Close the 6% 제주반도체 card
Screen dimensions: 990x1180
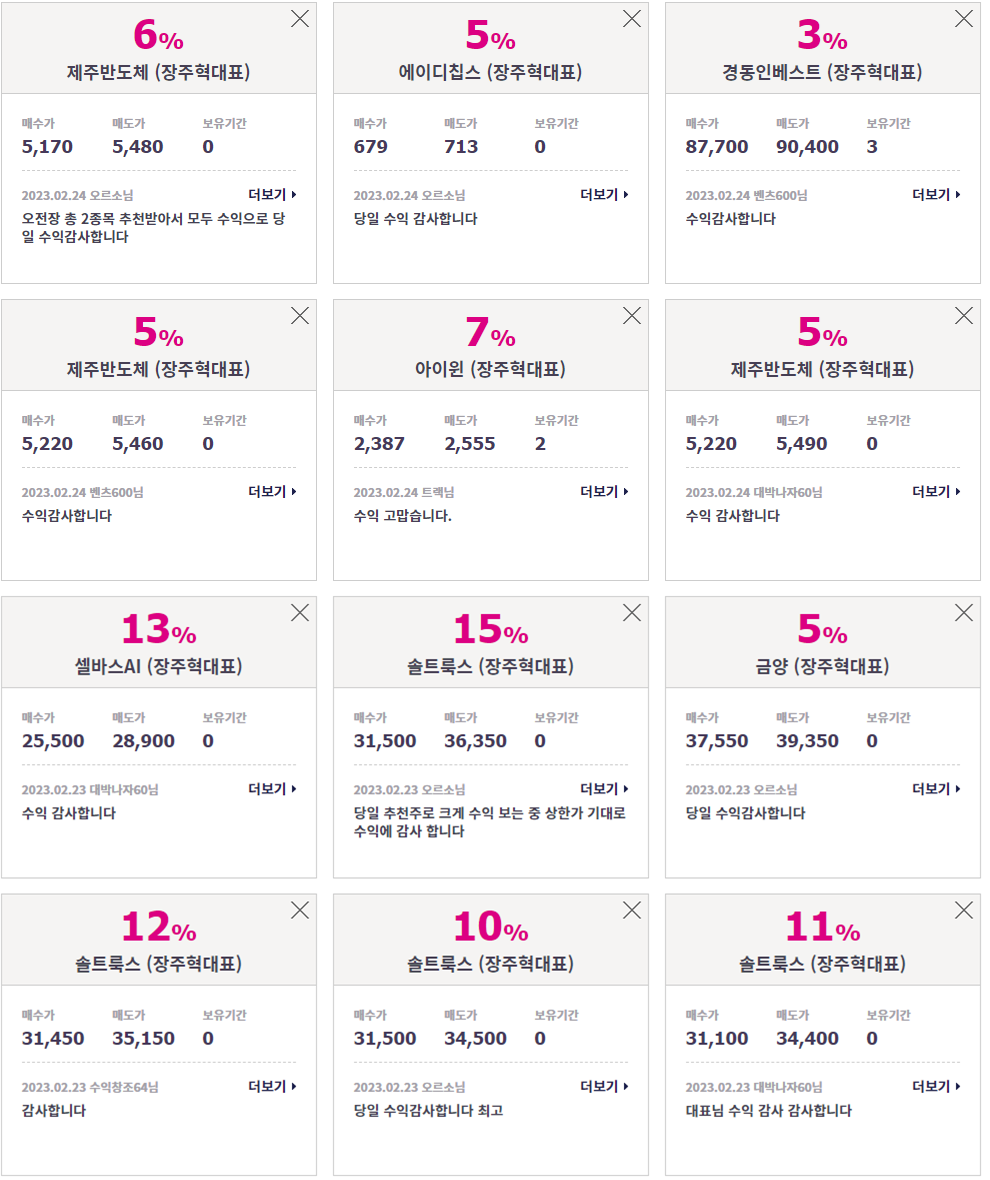click(x=300, y=19)
